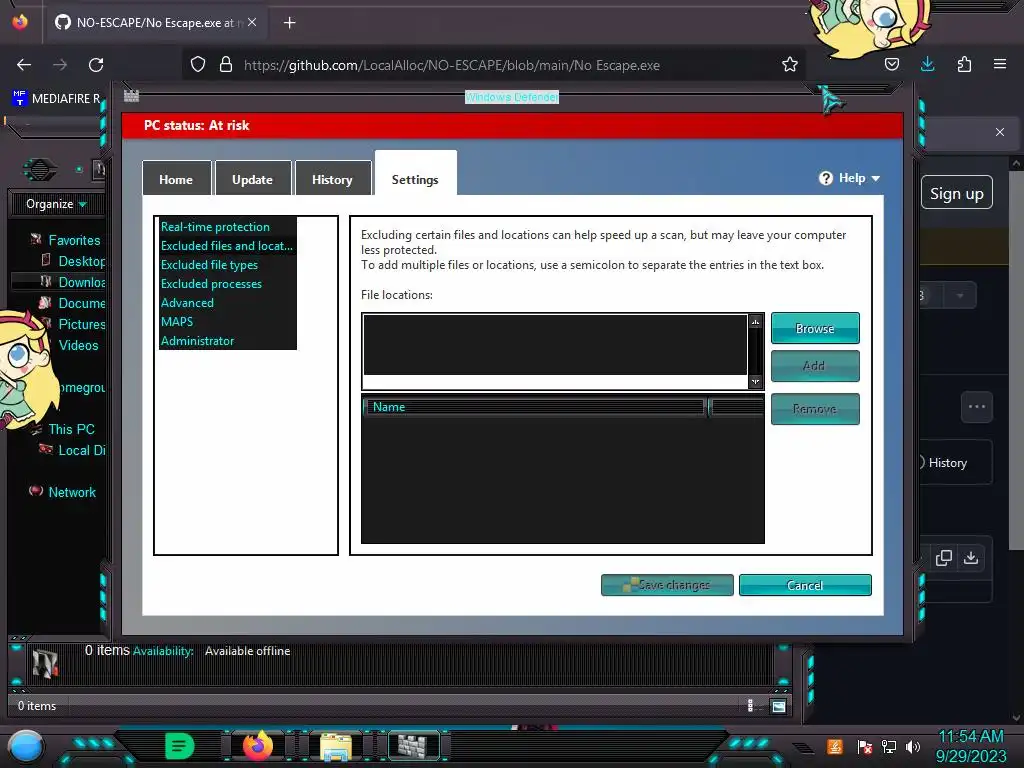Viewport: 1024px width, 768px height.
Task: Click the file locations scrollbar up arrow
Action: coord(756,321)
